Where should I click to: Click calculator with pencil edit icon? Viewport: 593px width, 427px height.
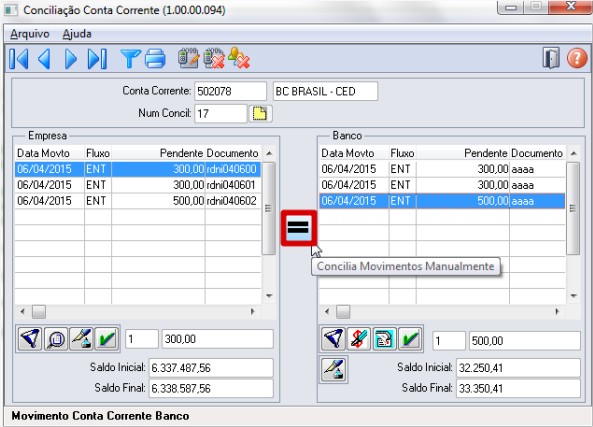189,58
